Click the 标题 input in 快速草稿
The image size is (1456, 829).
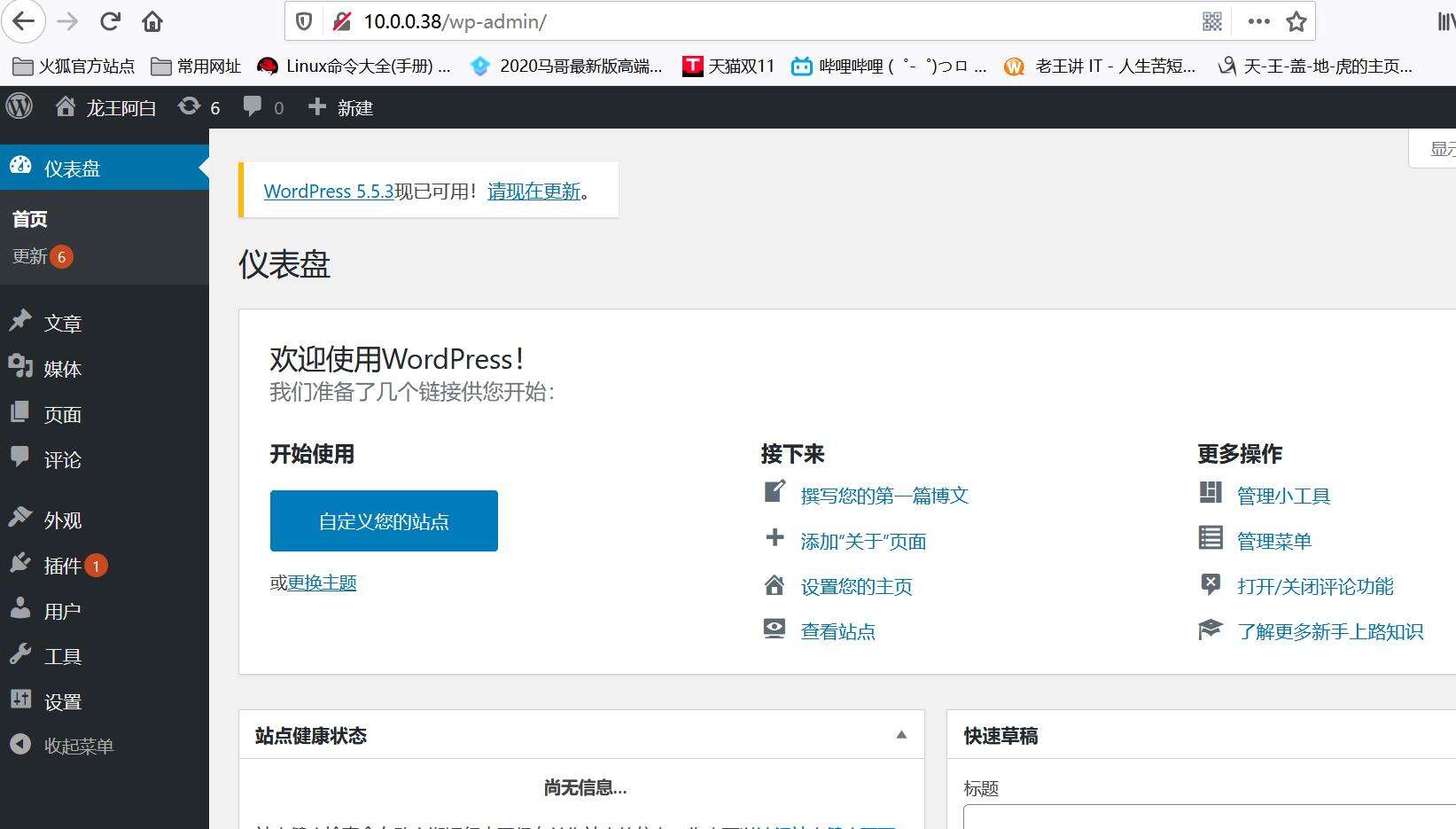coord(1210,817)
